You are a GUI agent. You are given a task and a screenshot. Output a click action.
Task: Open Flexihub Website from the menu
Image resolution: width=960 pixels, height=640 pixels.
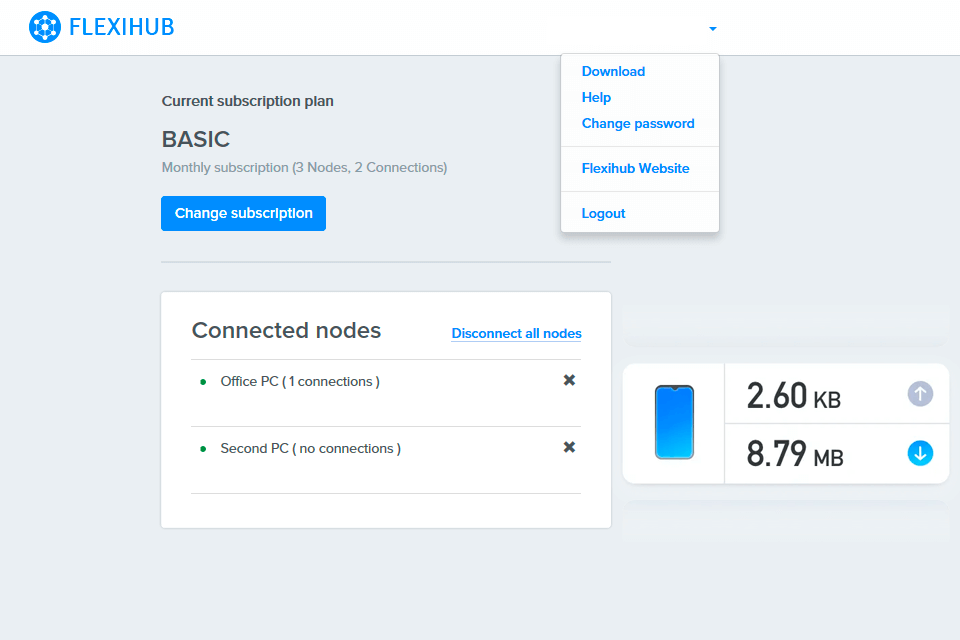coord(636,168)
